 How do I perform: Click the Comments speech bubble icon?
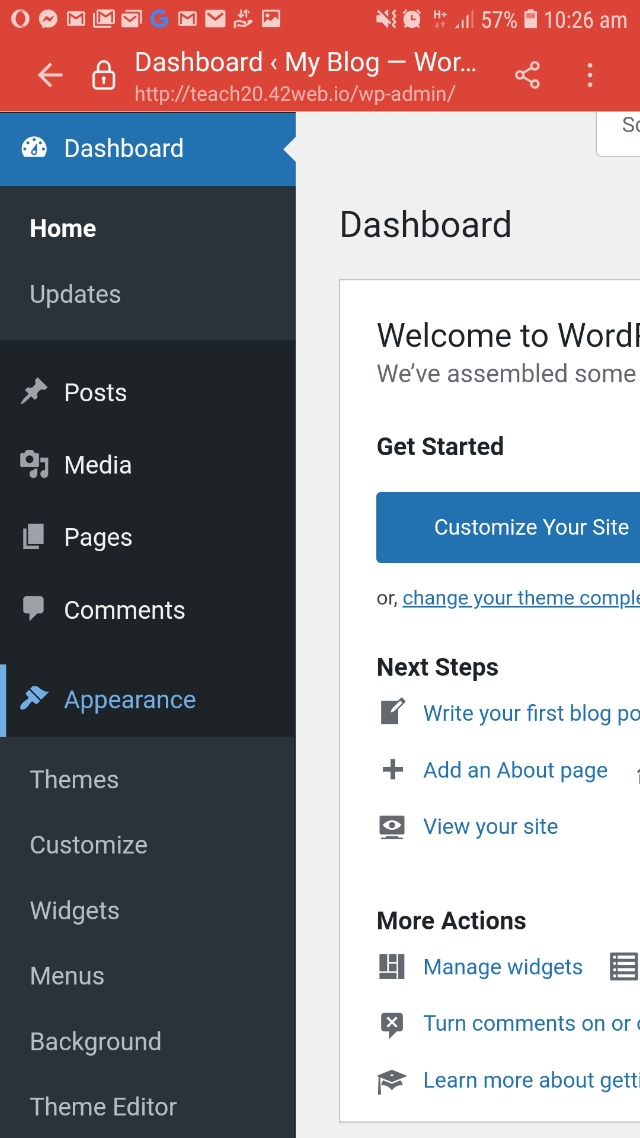(34, 609)
